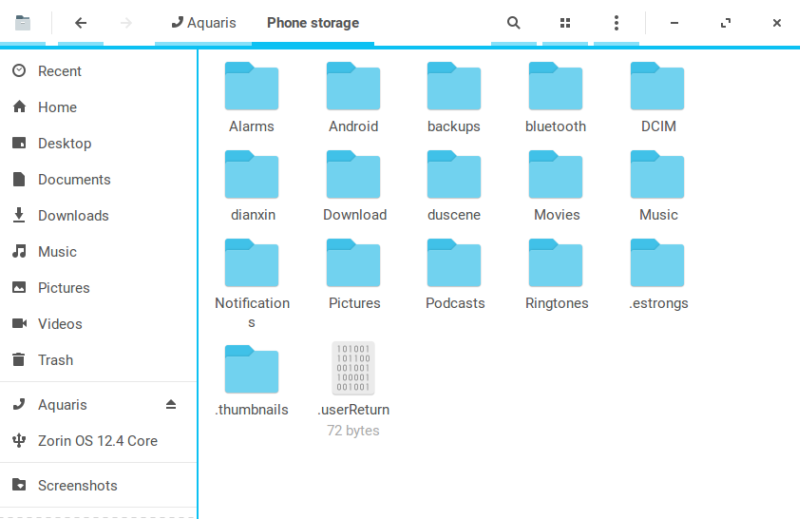The width and height of the screenshot is (800, 519).
Task: Select the DCIM folder
Action: pos(658,97)
